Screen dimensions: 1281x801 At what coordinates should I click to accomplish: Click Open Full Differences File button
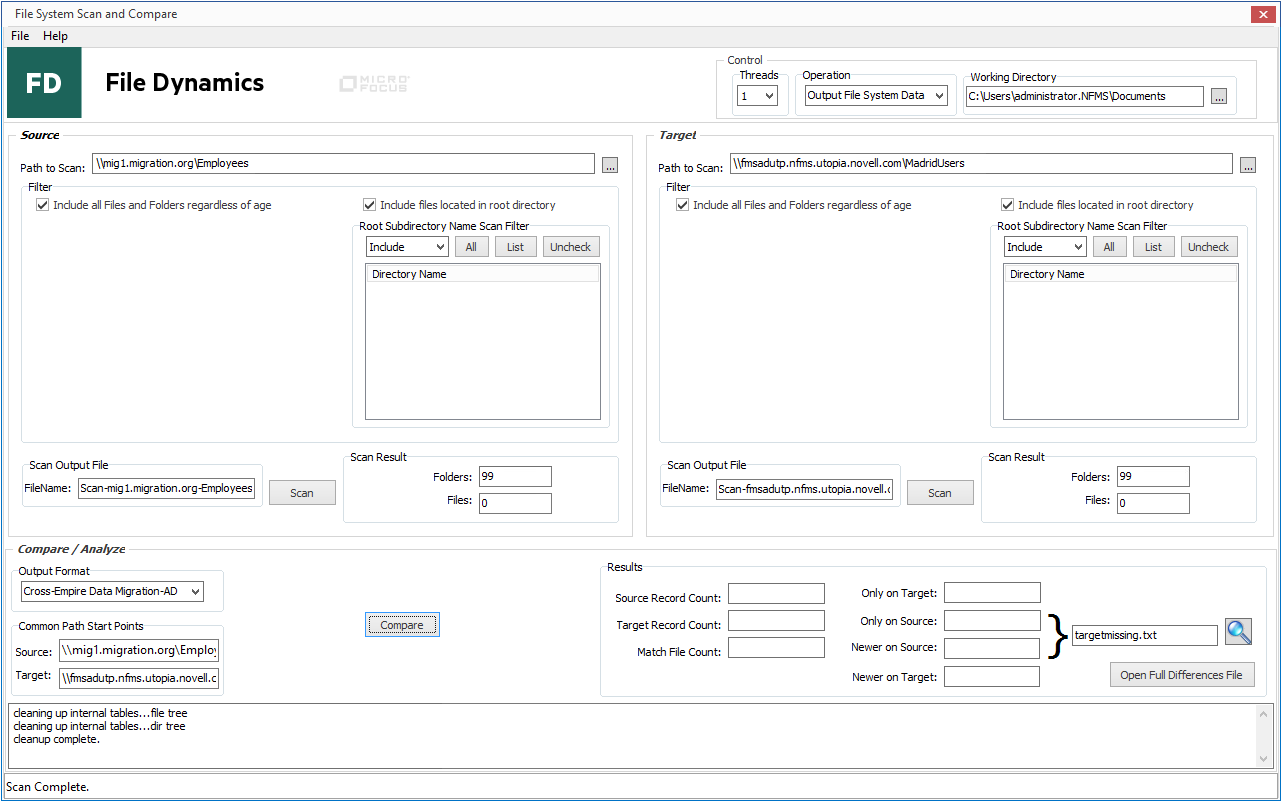point(1181,675)
